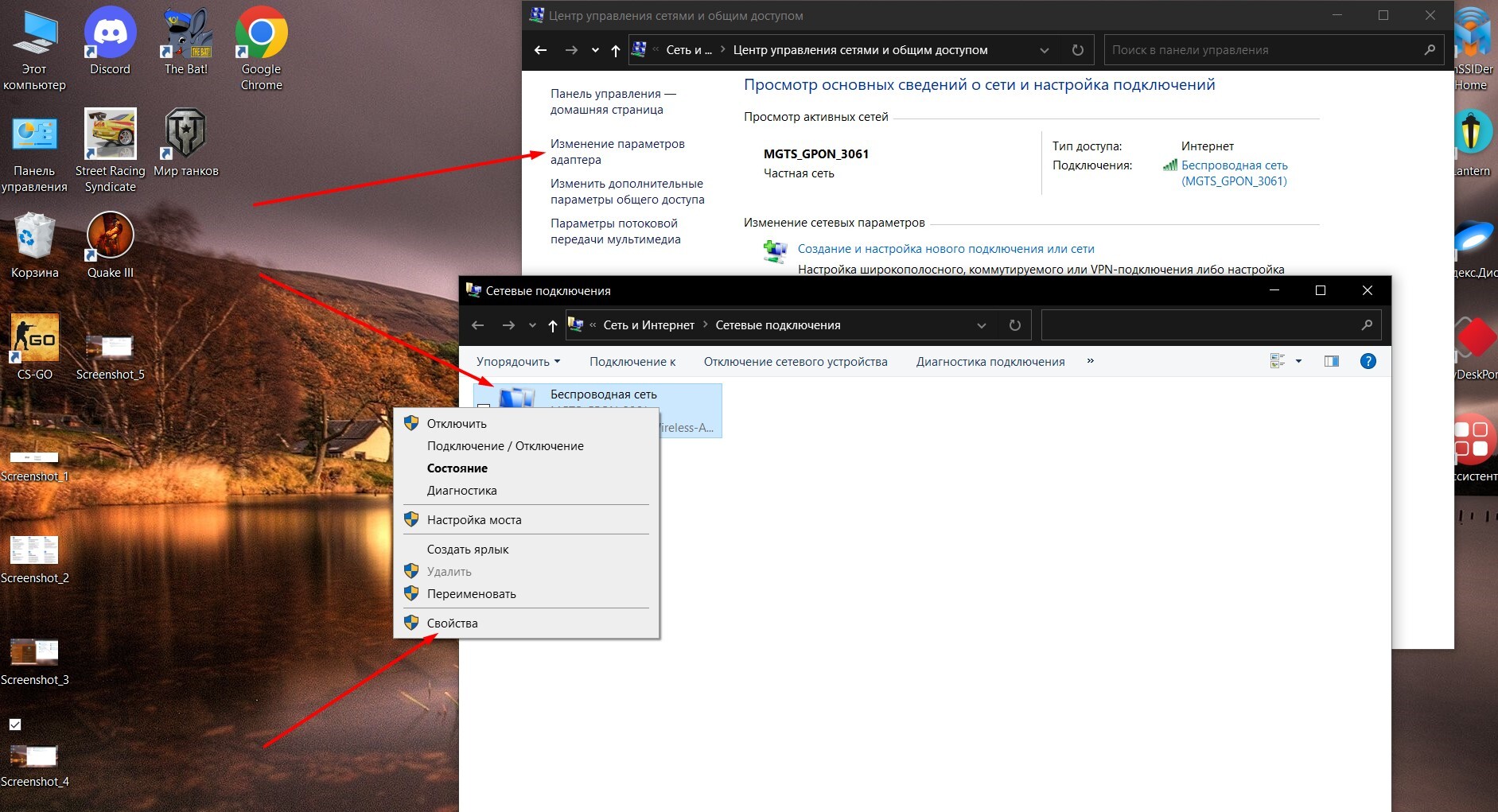Click Отключить in the context menu
The image size is (1498, 812).
click(456, 424)
